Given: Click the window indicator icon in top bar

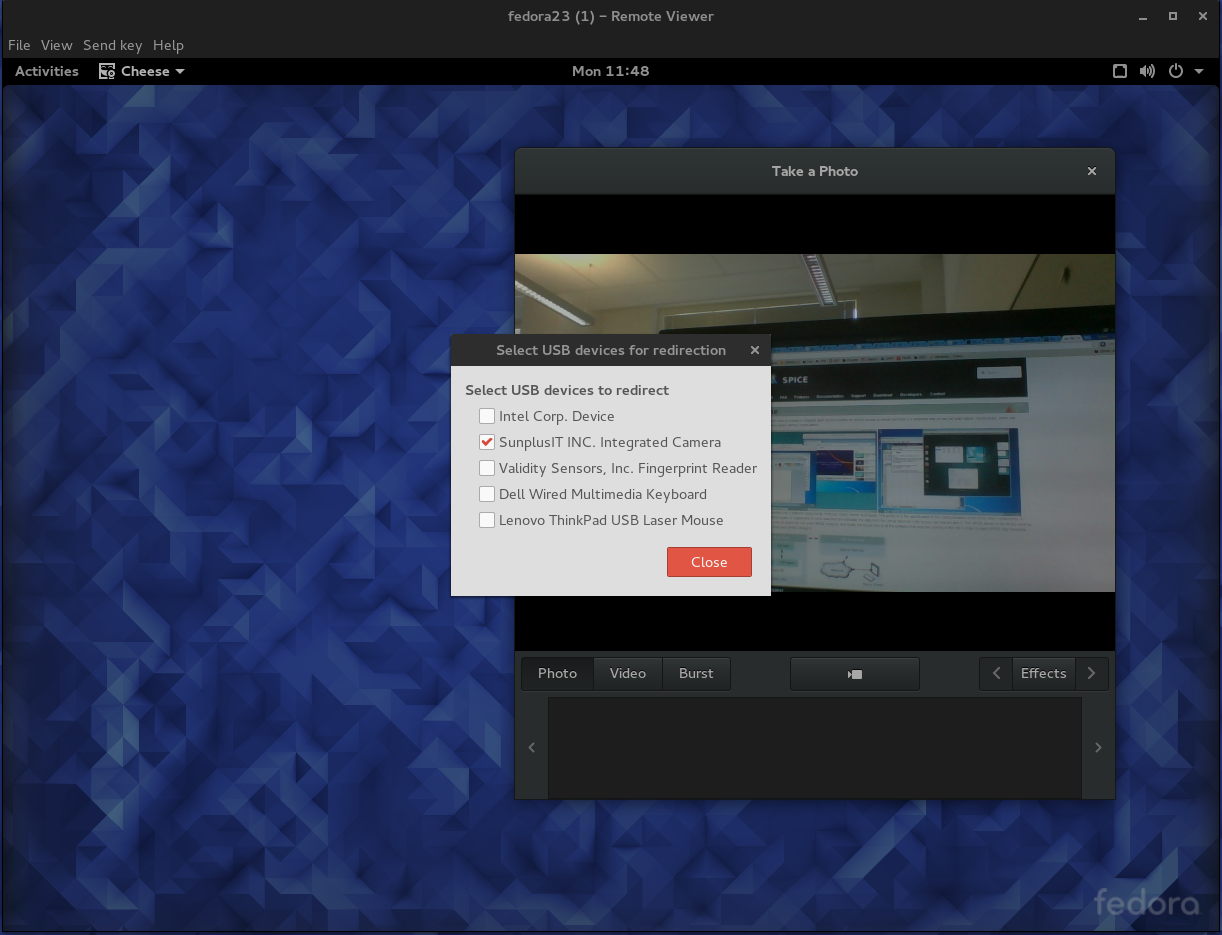Looking at the screenshot, I should (x=1120, y=71).
